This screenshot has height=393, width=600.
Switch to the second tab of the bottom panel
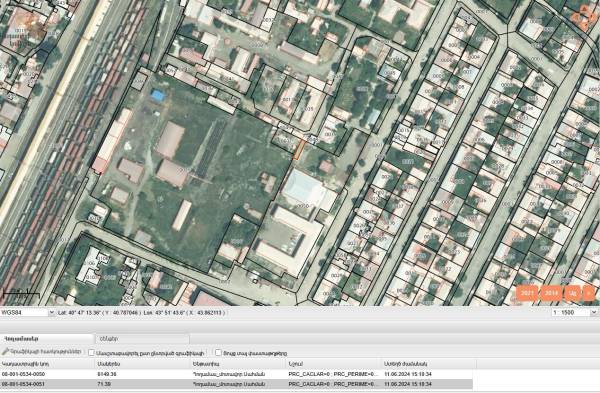(x=142, y=339)
